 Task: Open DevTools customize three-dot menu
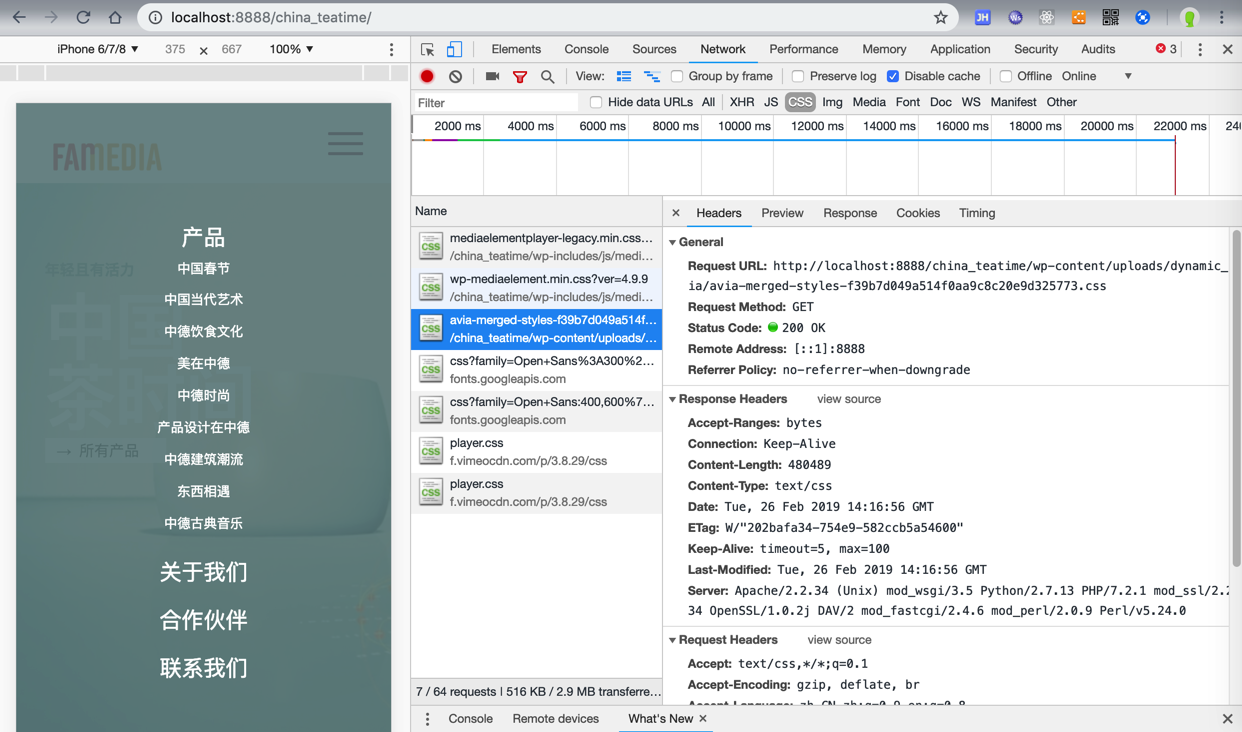point(1200,49)
